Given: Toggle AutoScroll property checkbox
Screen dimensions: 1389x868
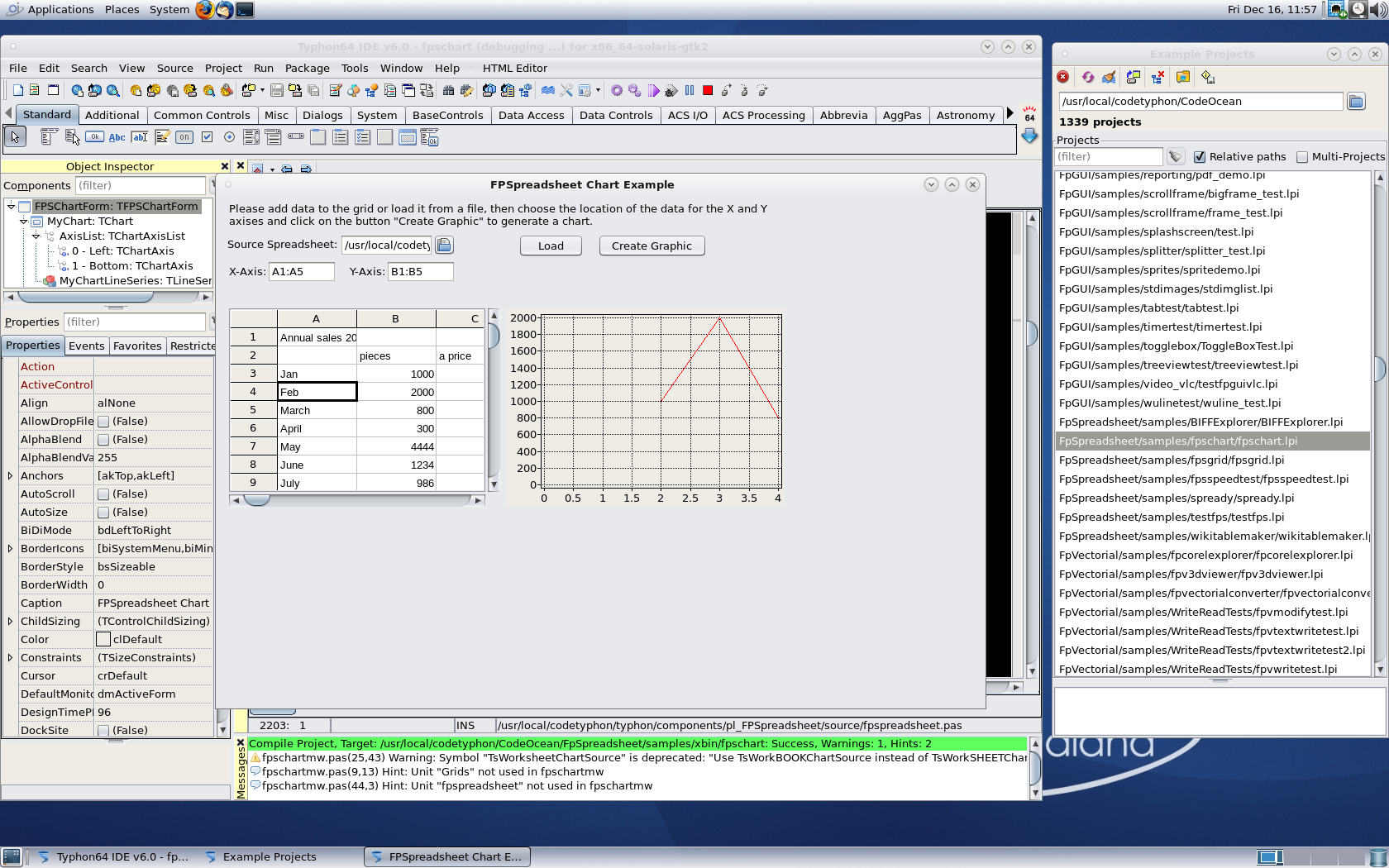Looking at the screenshot, I should coord(103,494).
